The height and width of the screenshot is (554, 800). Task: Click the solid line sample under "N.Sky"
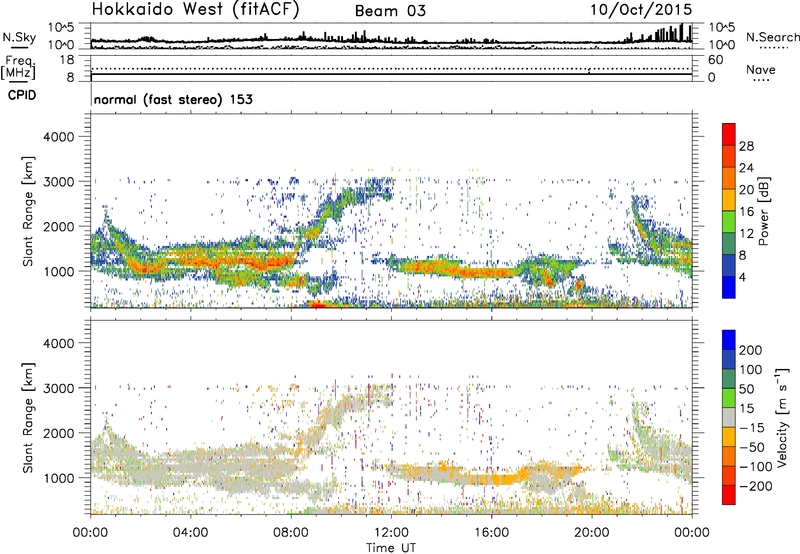point(19,47)
